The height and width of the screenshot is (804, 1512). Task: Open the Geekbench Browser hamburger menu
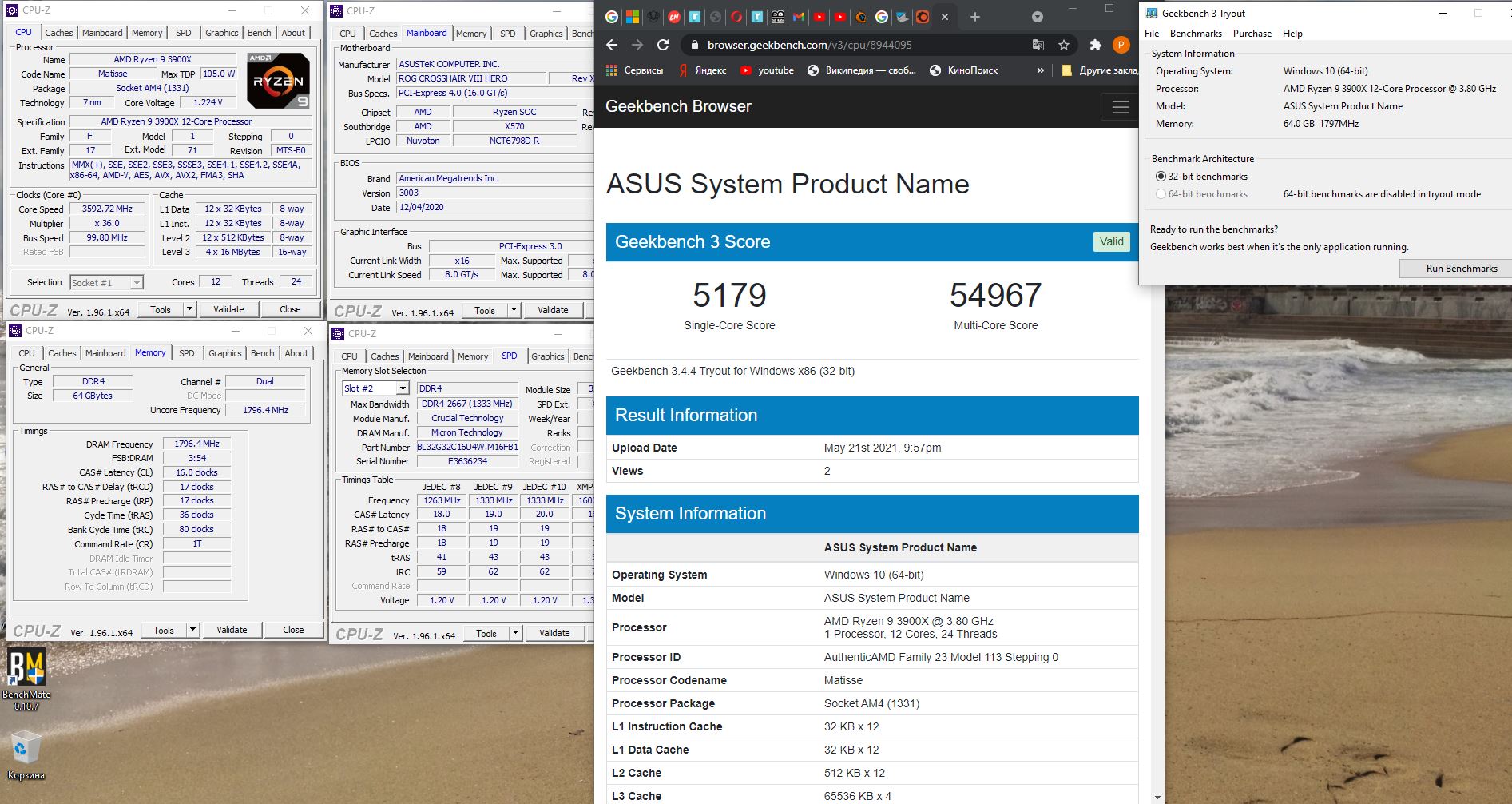coord(1121,106)
